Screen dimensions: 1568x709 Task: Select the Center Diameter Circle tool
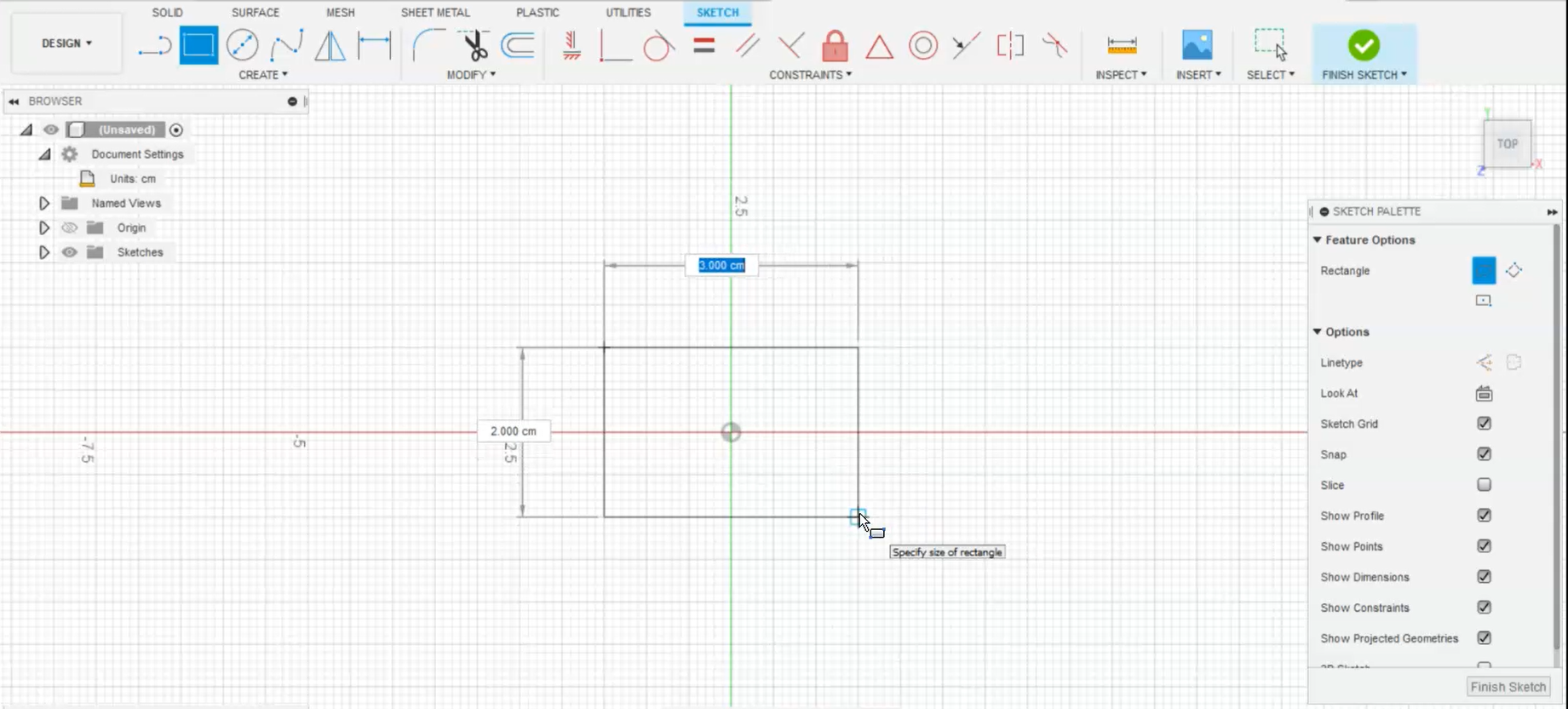(243, 45)
